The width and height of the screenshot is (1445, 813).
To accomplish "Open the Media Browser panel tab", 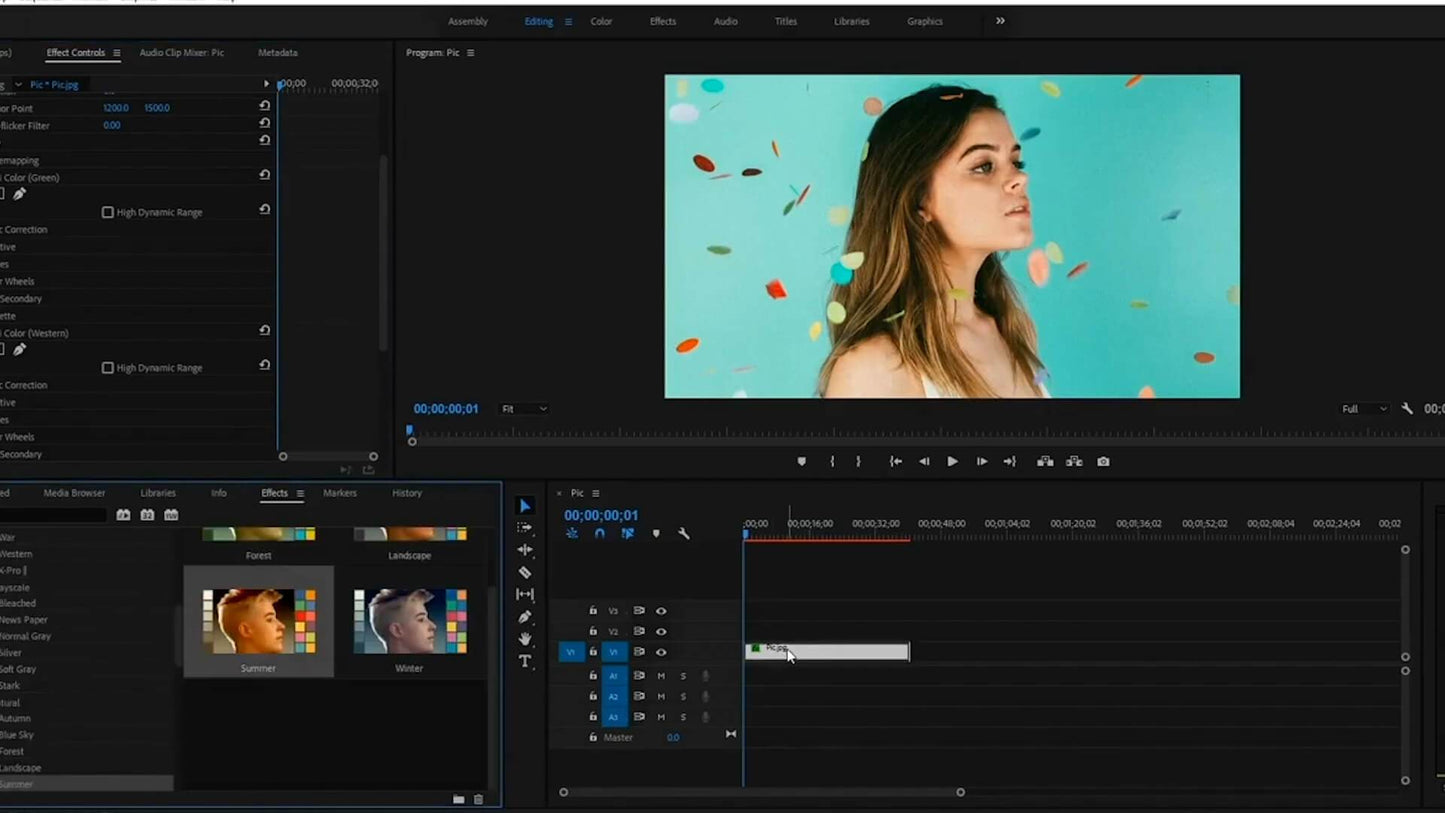I will pyautogui.click(x=74, y=492).
